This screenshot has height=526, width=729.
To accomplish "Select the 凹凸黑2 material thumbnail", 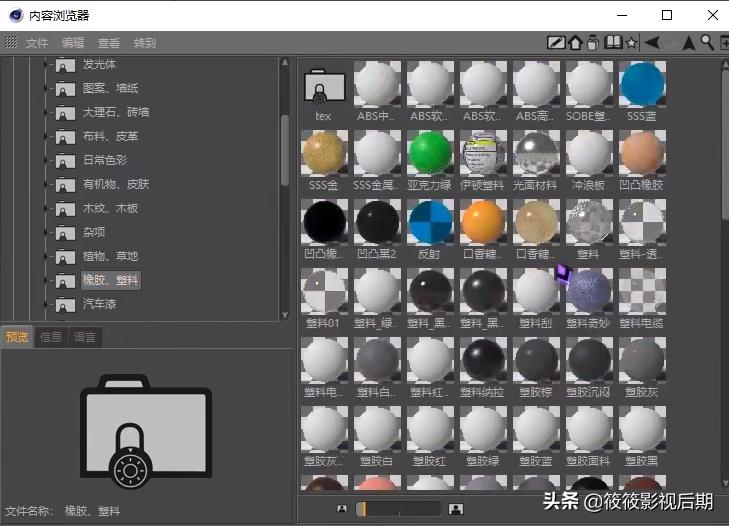I will (377, 222).
